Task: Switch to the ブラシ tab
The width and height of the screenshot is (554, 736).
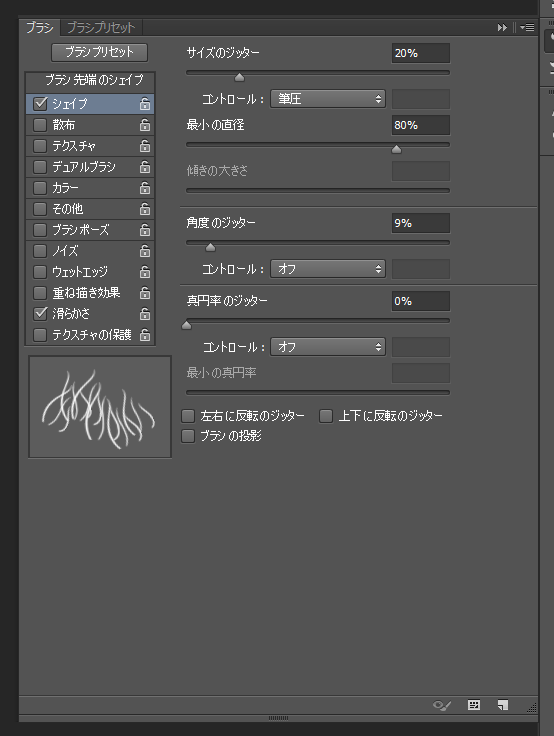Action: pos(39,28)
